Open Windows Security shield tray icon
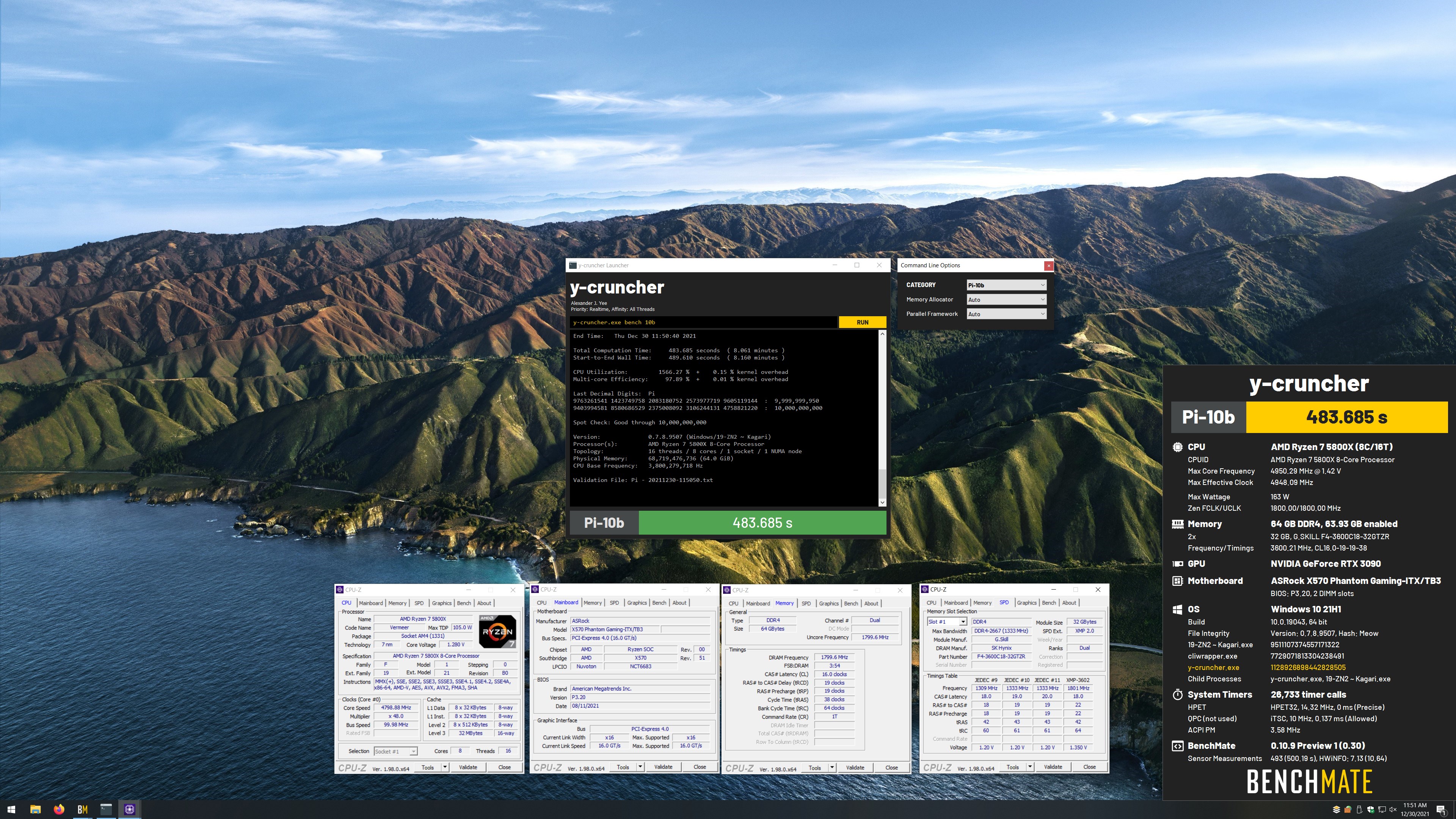The height and width of the screenshot is (819, 1456). pos(1370,810)
